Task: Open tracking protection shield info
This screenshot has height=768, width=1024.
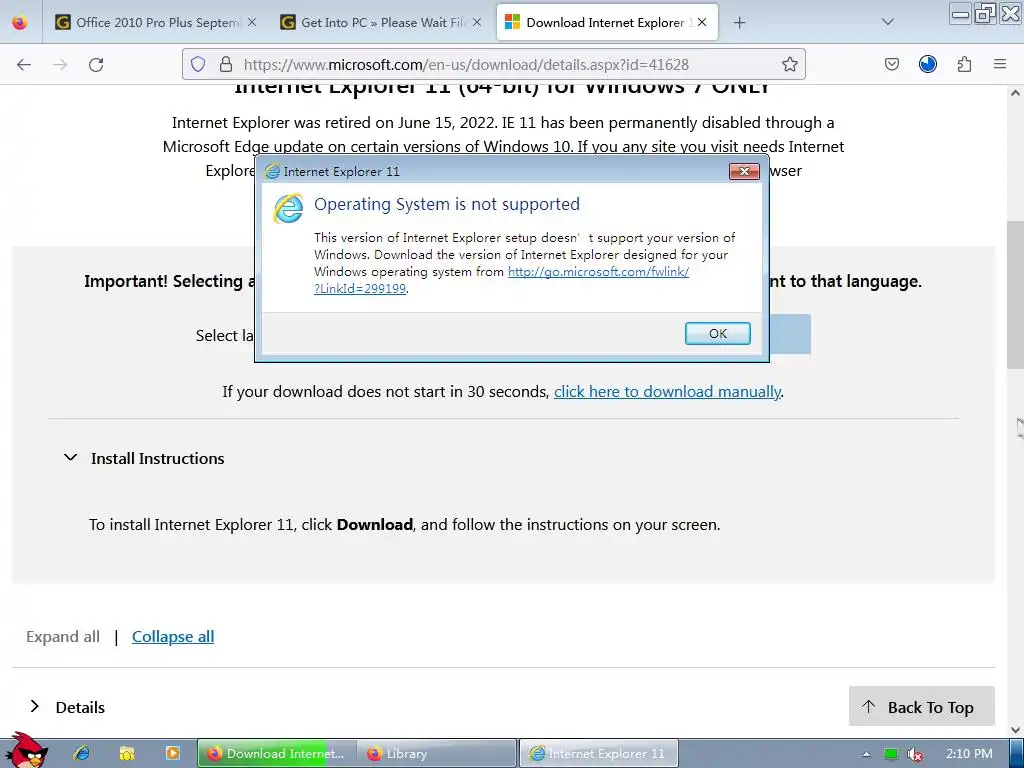Action: coord(198,64)
